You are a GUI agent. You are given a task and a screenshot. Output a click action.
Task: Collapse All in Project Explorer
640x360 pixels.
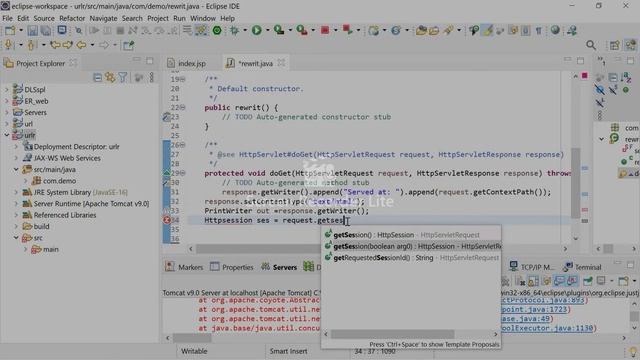(98, 77)
